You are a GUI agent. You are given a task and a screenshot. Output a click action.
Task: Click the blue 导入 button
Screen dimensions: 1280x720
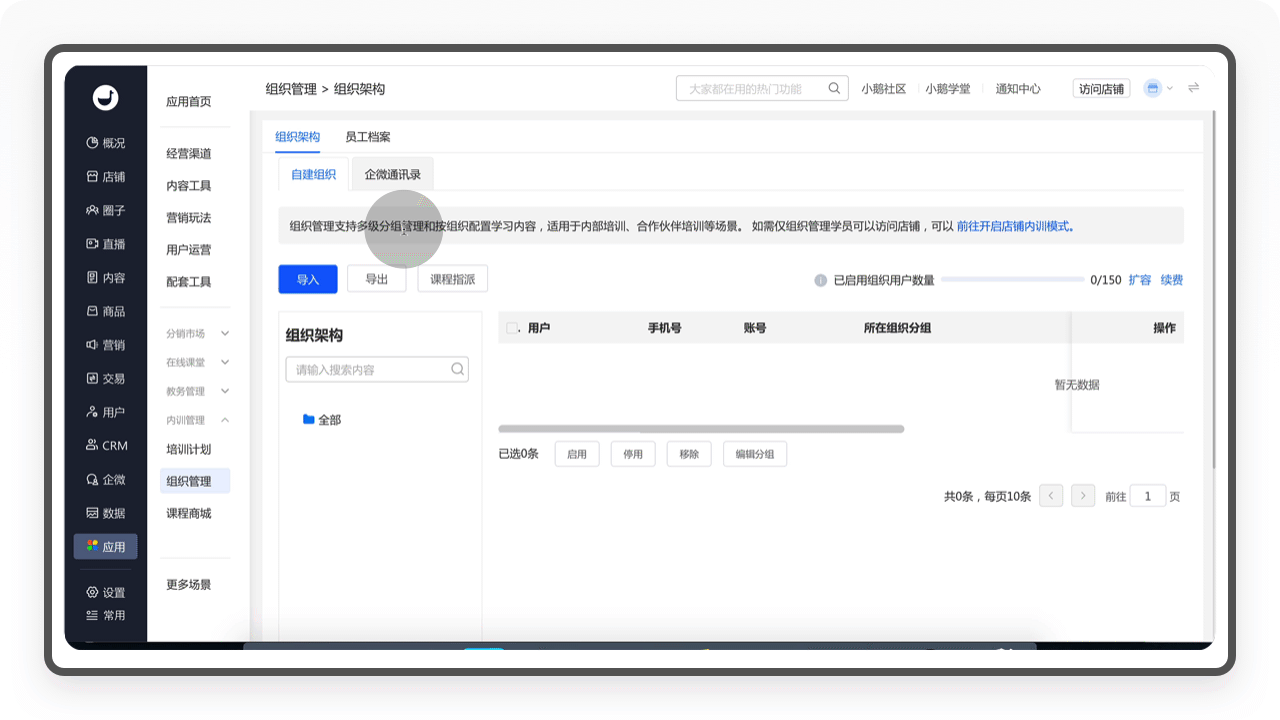tap(308, 279)
